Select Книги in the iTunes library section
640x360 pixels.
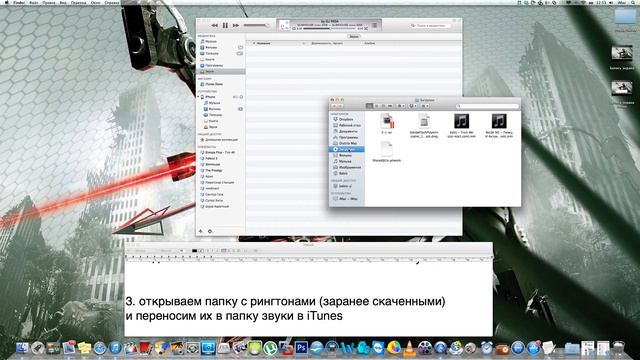pyautogui.click(x=210, y=59)
